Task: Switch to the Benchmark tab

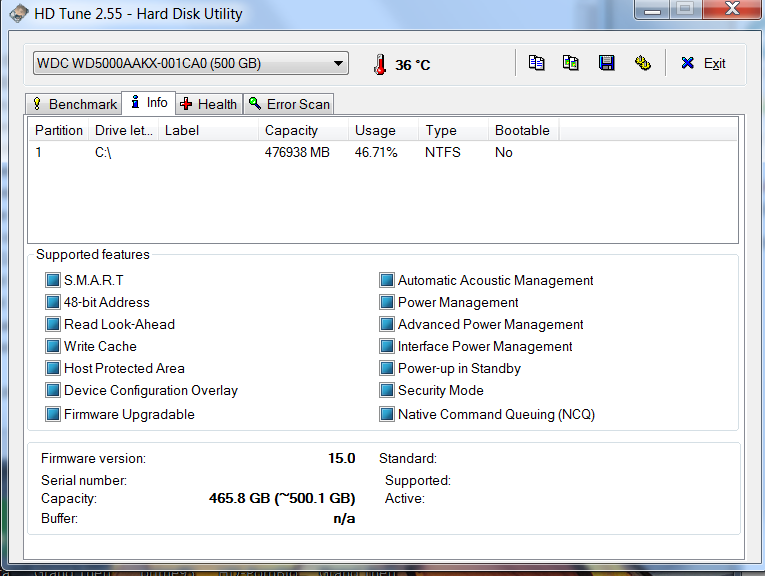Action: 74,104
